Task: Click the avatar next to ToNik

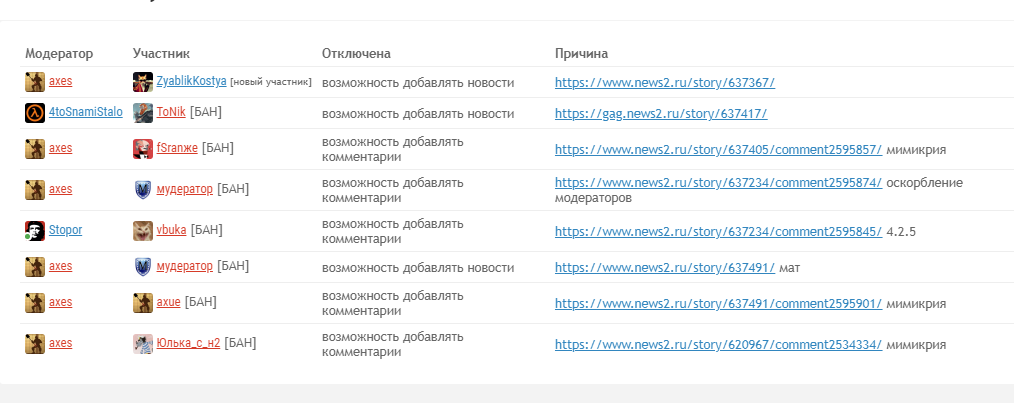Action: [143, 113]
